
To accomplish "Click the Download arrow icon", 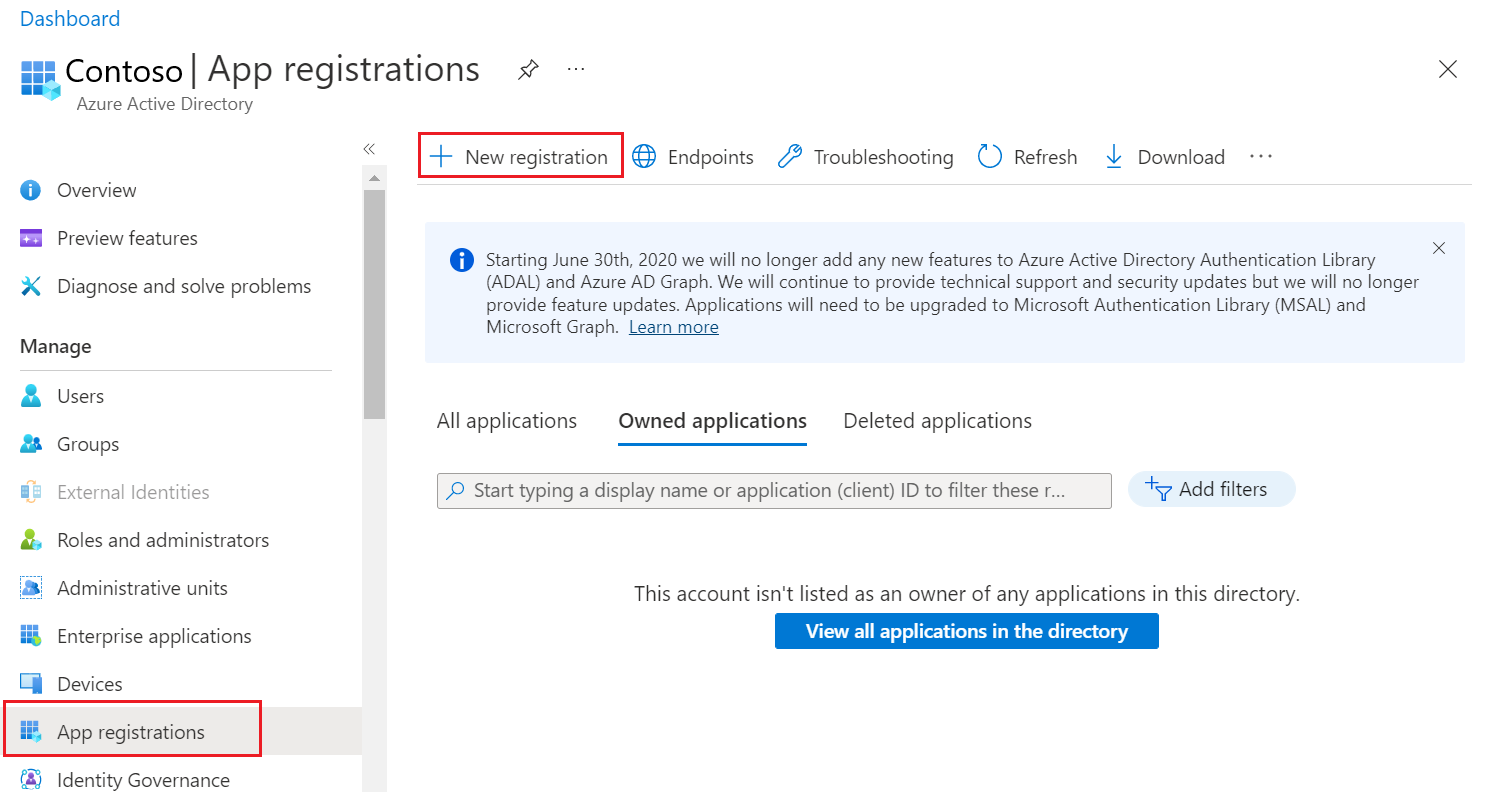I will [x=1114, y=157].
